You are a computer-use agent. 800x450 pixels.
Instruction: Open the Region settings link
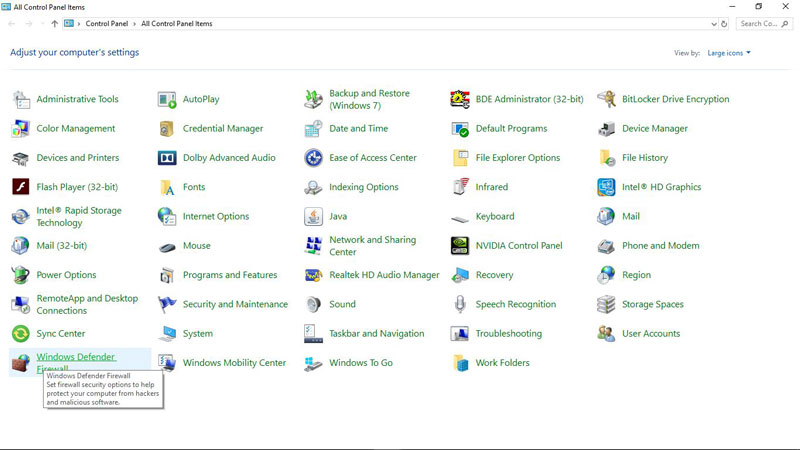(636, 275)
